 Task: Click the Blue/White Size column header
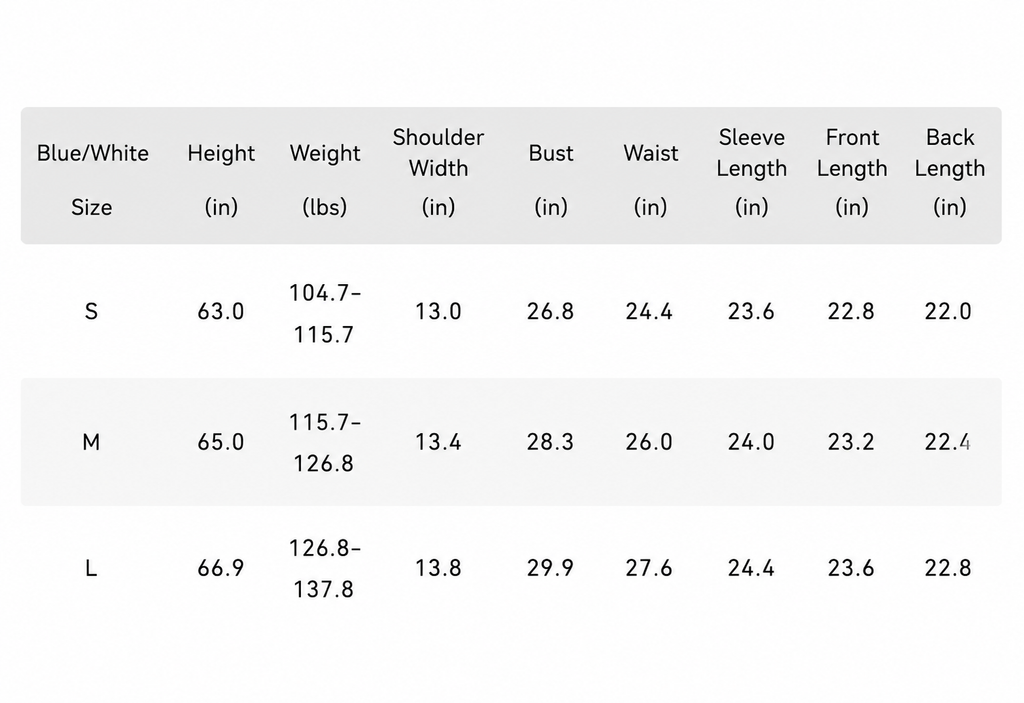(x=92, y=180)
